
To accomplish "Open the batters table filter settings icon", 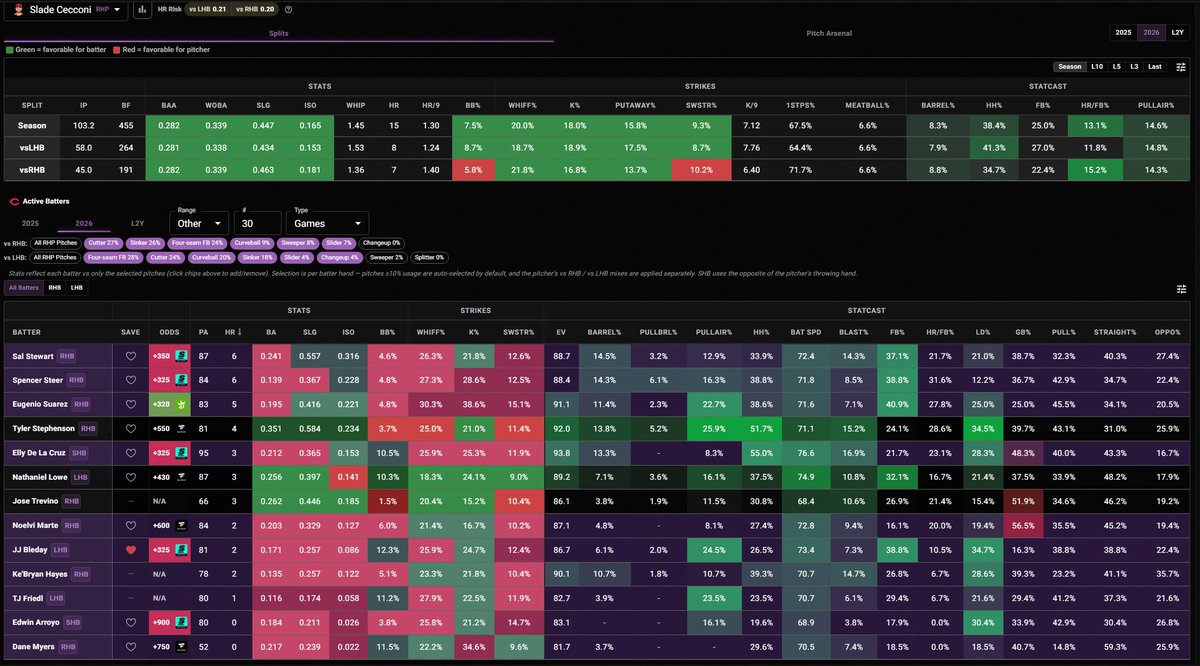I will (x=1181, y=288).
